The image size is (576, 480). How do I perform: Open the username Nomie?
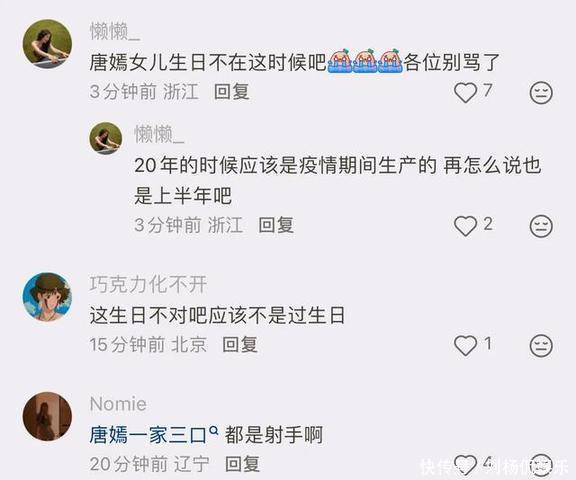[x=118, y=404]
